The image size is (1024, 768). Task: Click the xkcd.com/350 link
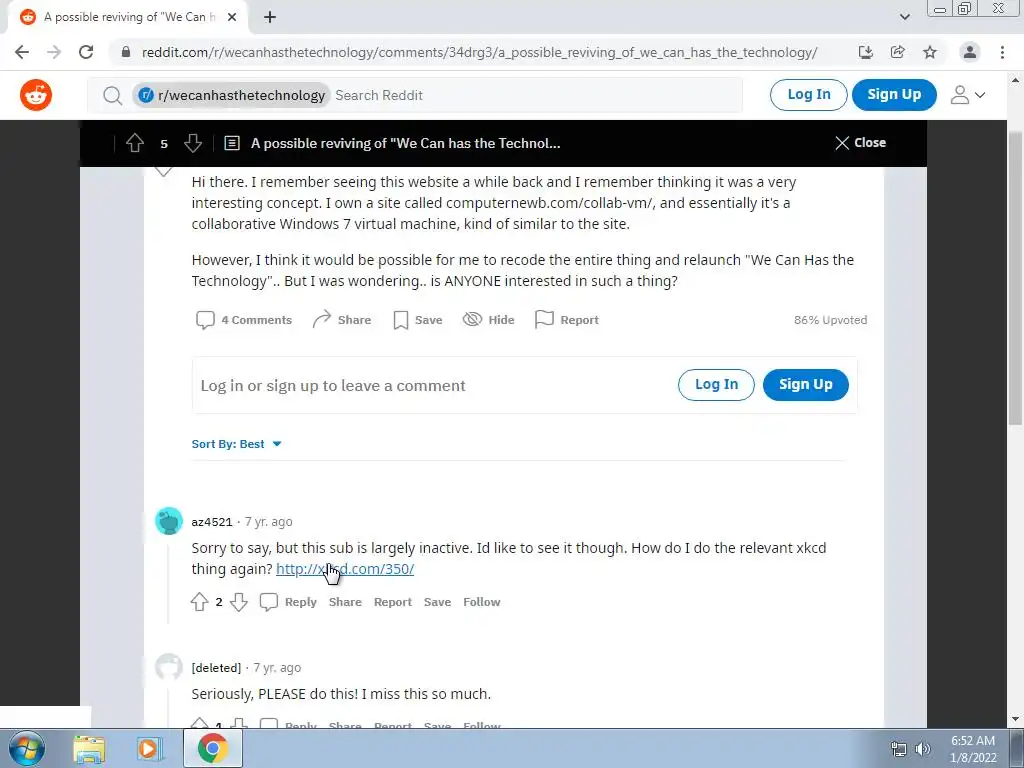pyautogui.click(x=345, y=569)
